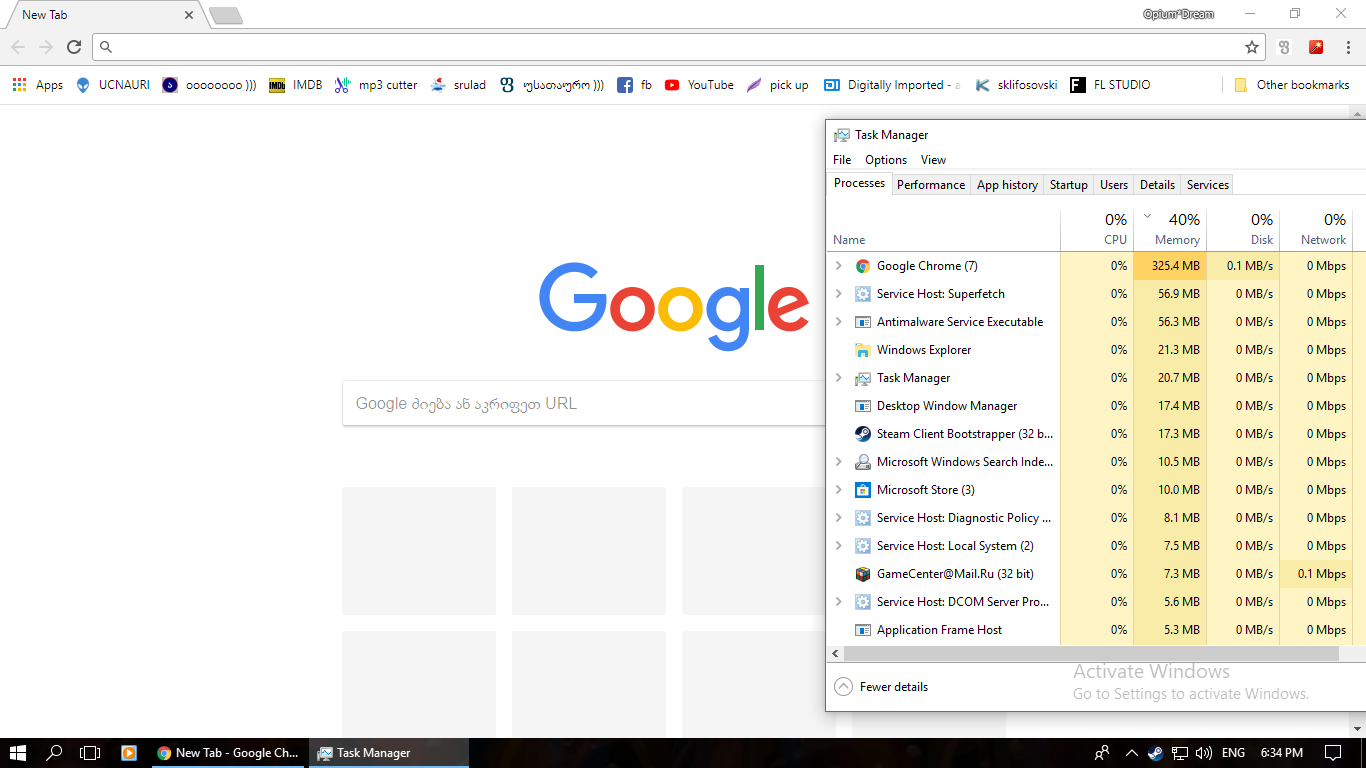The height and width of the screenshot is (768, 1366).
Task: Switch to the Performance tab
Action: point(930,184)
